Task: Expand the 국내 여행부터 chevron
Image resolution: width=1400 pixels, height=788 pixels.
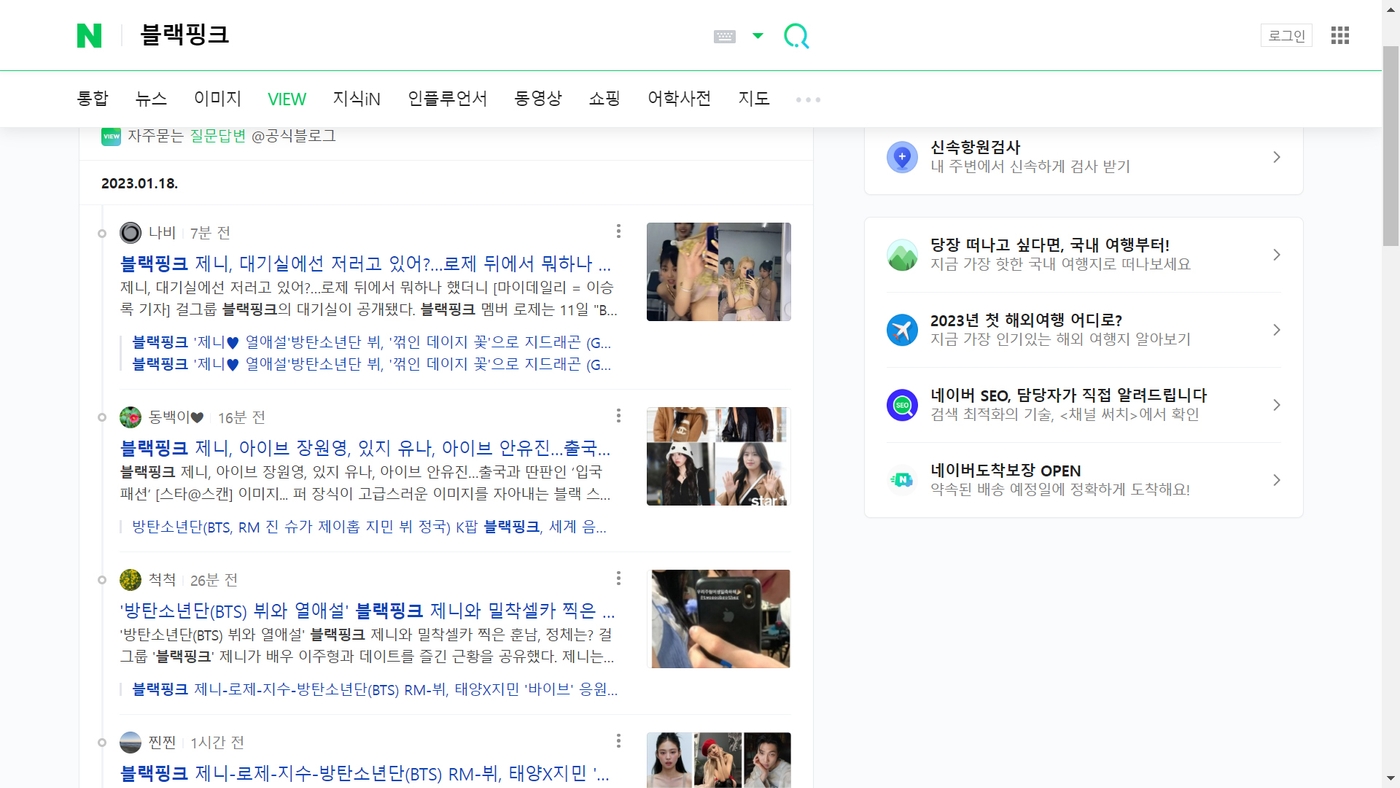Action: coord(1276,255)
